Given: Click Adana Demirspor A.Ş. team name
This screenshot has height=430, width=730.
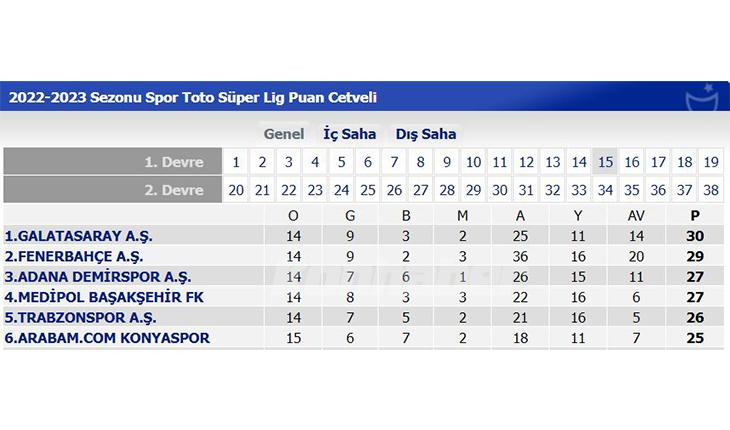Looking at the screenshot, I should point(98,277).
